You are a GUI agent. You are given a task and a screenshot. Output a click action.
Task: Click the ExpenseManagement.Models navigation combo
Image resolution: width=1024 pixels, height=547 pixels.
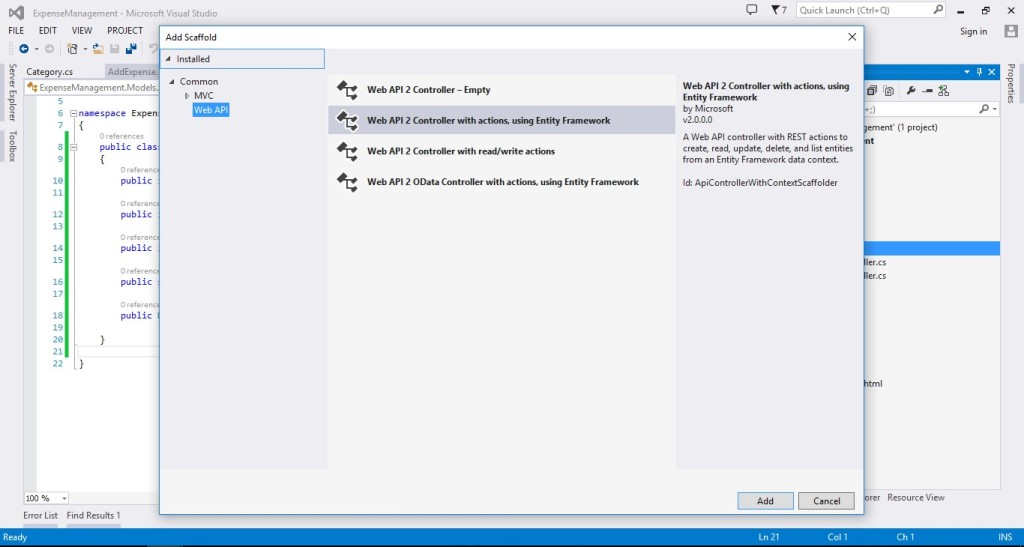click(92, 87)
